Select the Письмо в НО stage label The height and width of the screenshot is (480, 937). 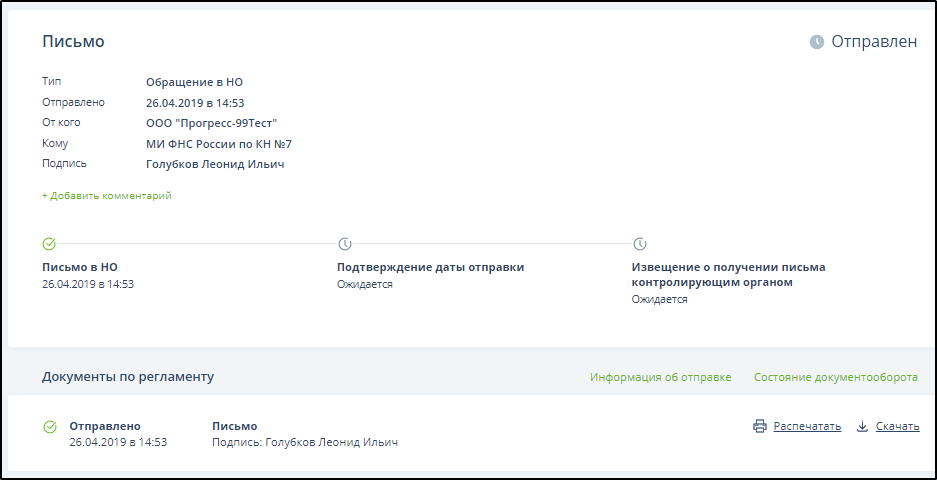pyautogui.click(x=80, y=267)
